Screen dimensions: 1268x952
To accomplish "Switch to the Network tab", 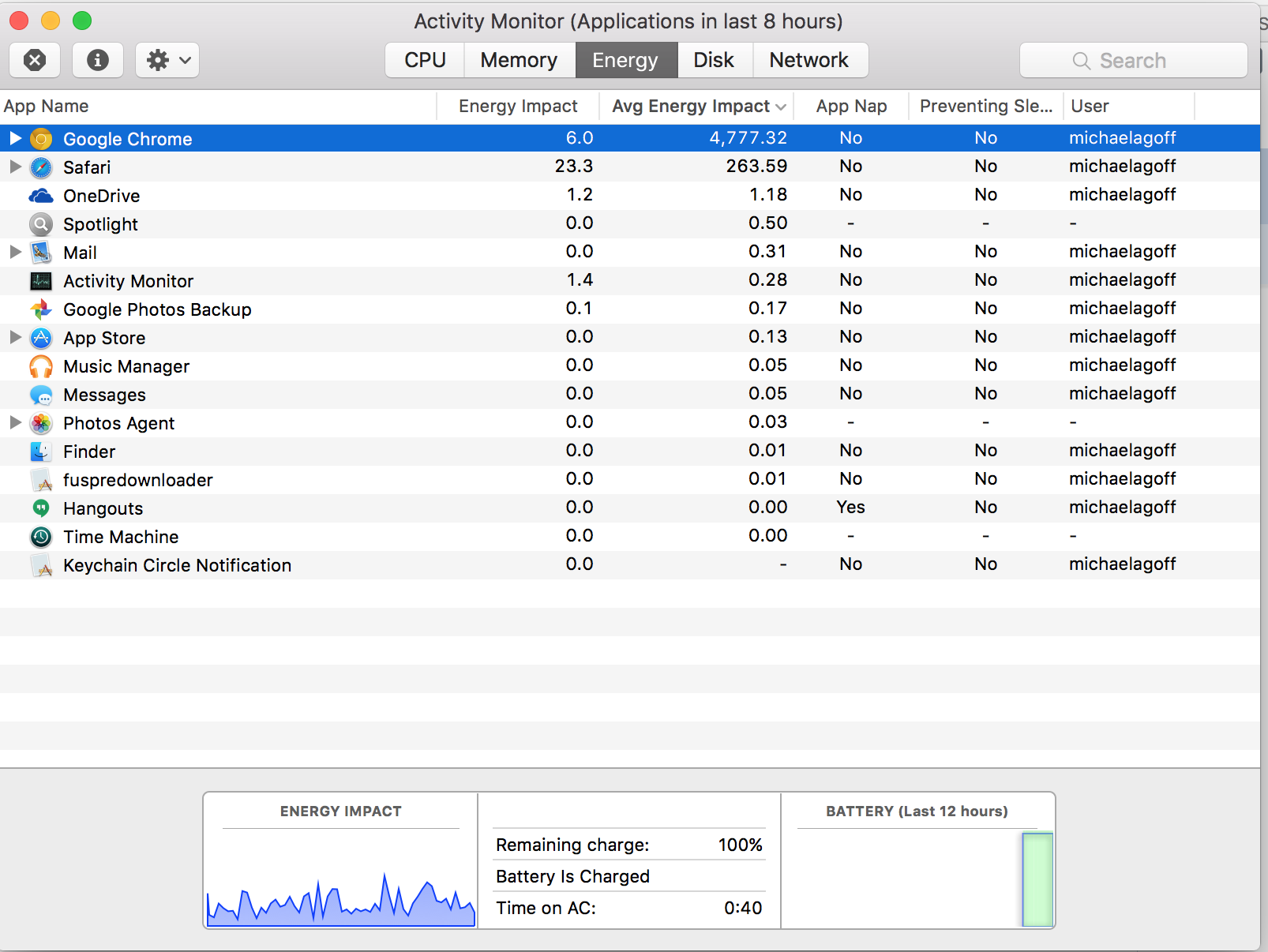I will pos(809,60).
